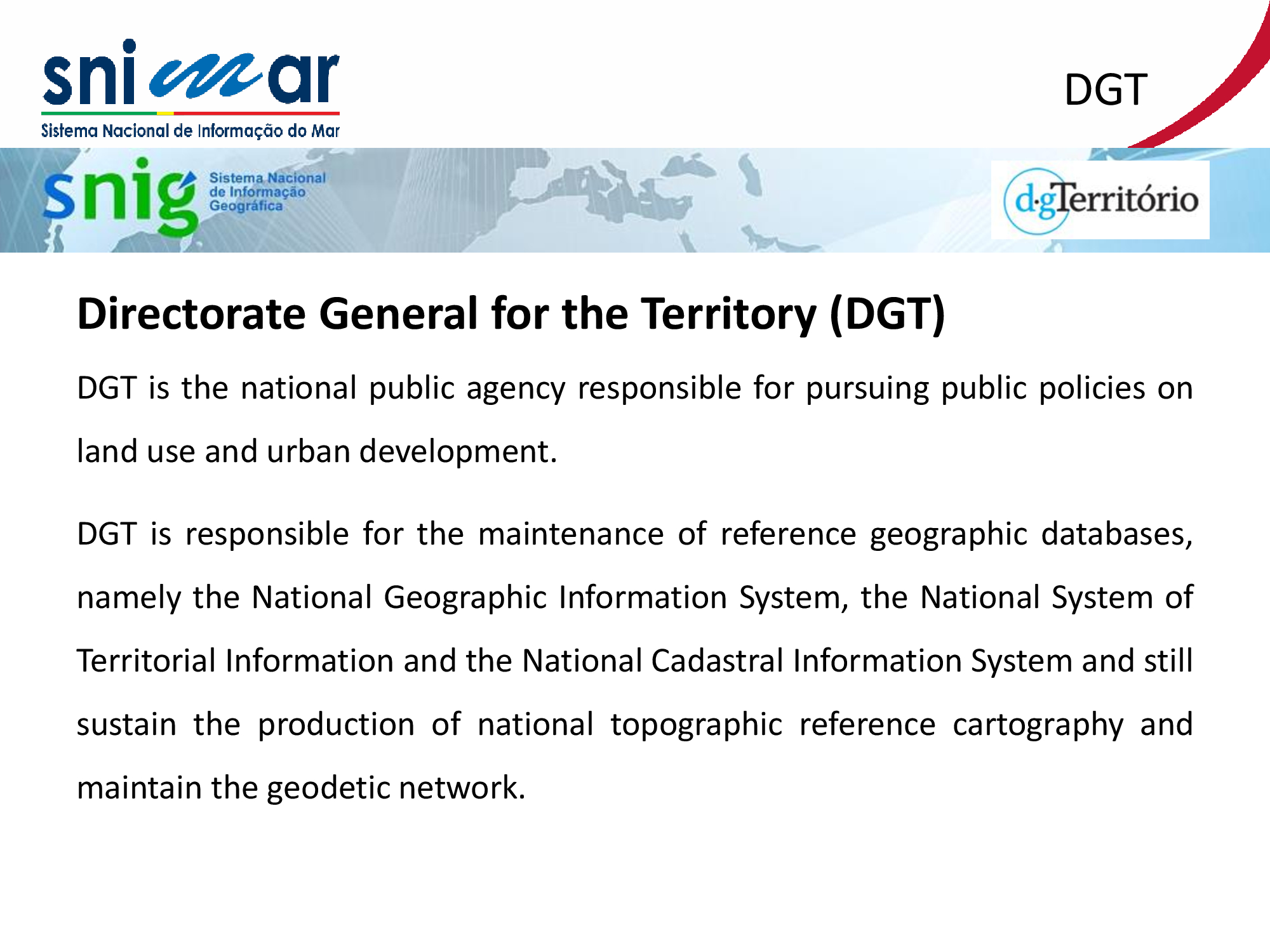Click the 'Directorate General for the Territory (DGT)' heading

pos(511,314)
